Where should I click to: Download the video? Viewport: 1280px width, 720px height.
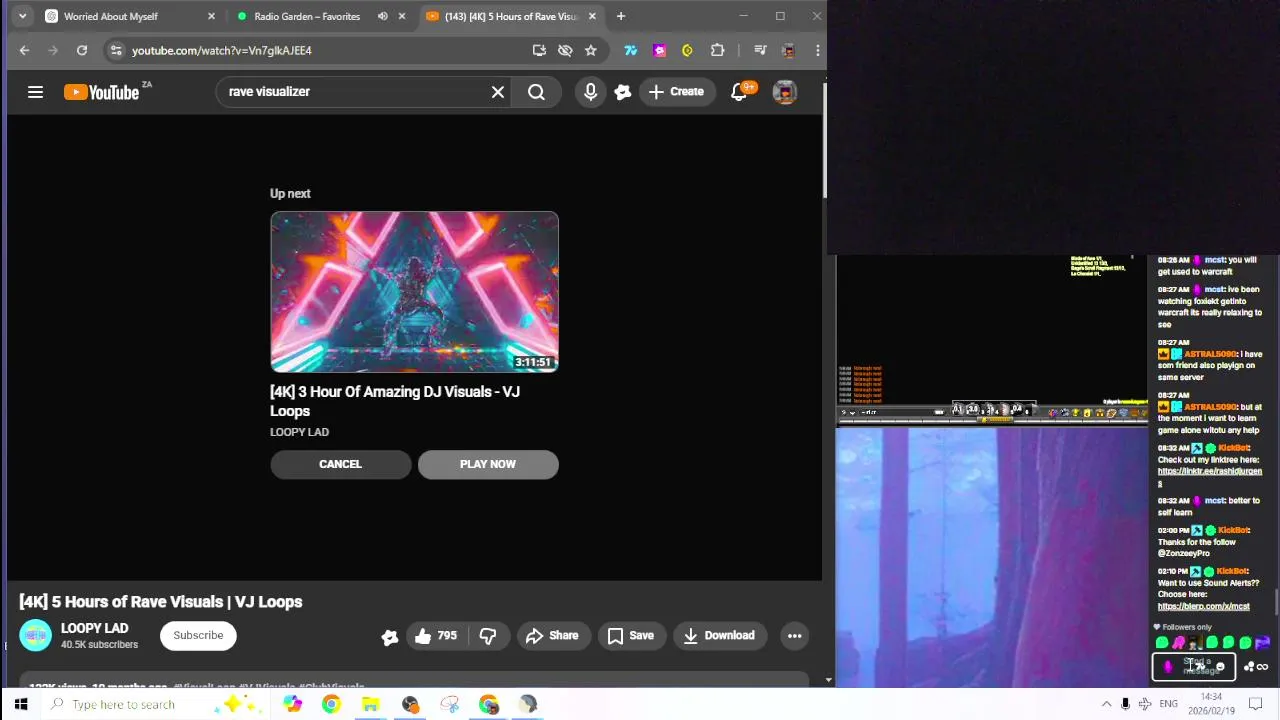[x=719, y=635]
